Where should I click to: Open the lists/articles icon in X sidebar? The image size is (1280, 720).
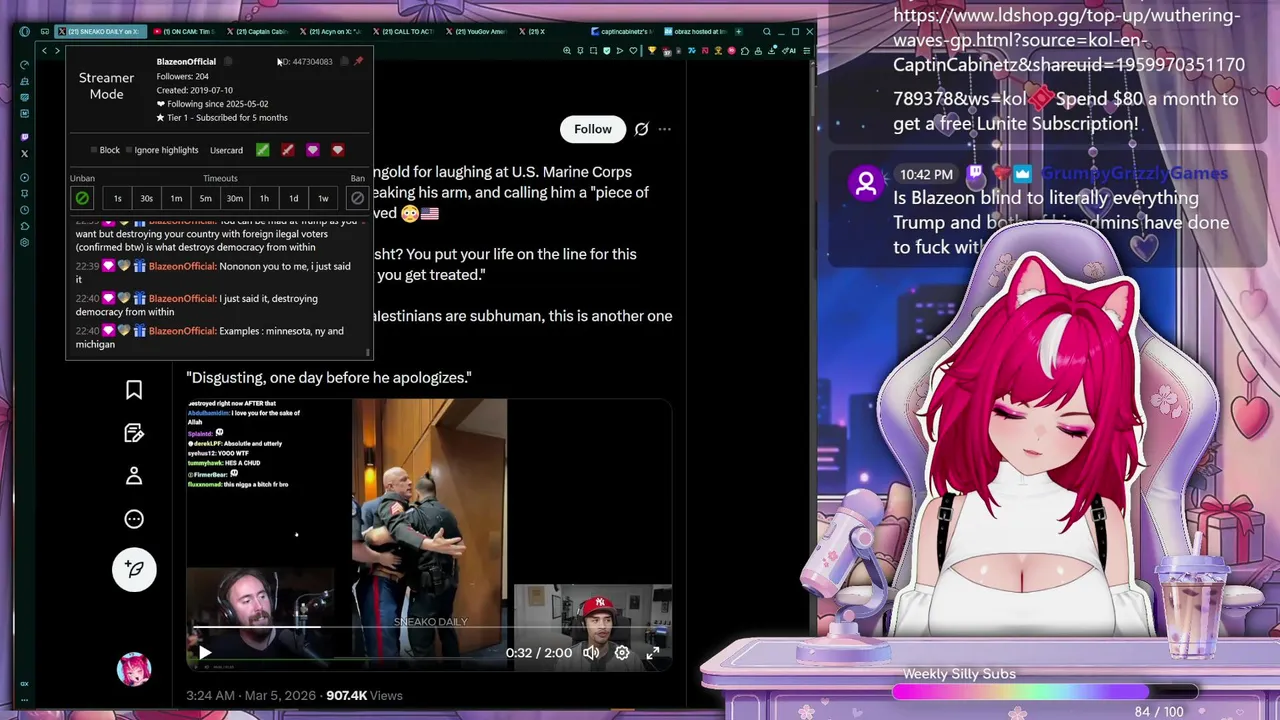tap(134, 433)
